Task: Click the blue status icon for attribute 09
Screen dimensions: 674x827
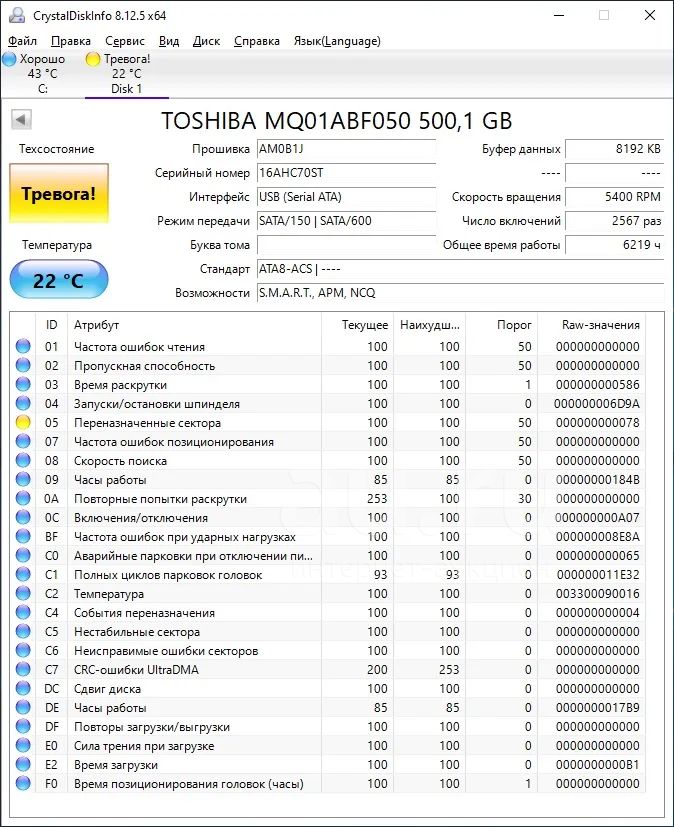Action: pos(23,479)
